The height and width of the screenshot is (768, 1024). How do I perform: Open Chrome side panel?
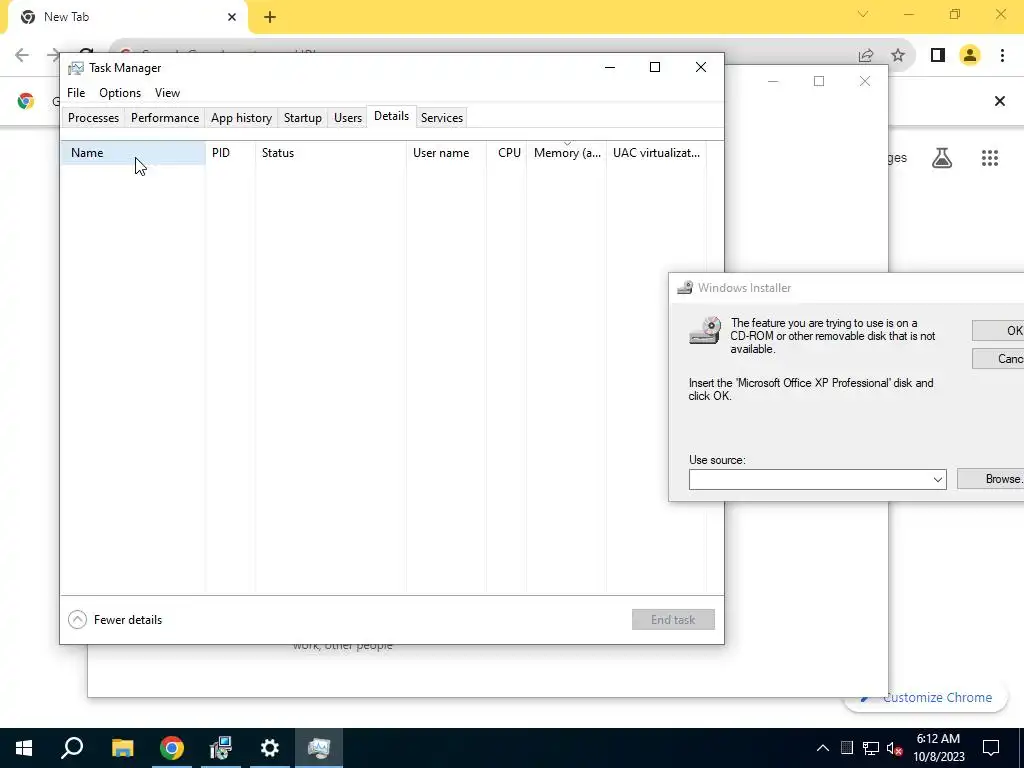938,56
